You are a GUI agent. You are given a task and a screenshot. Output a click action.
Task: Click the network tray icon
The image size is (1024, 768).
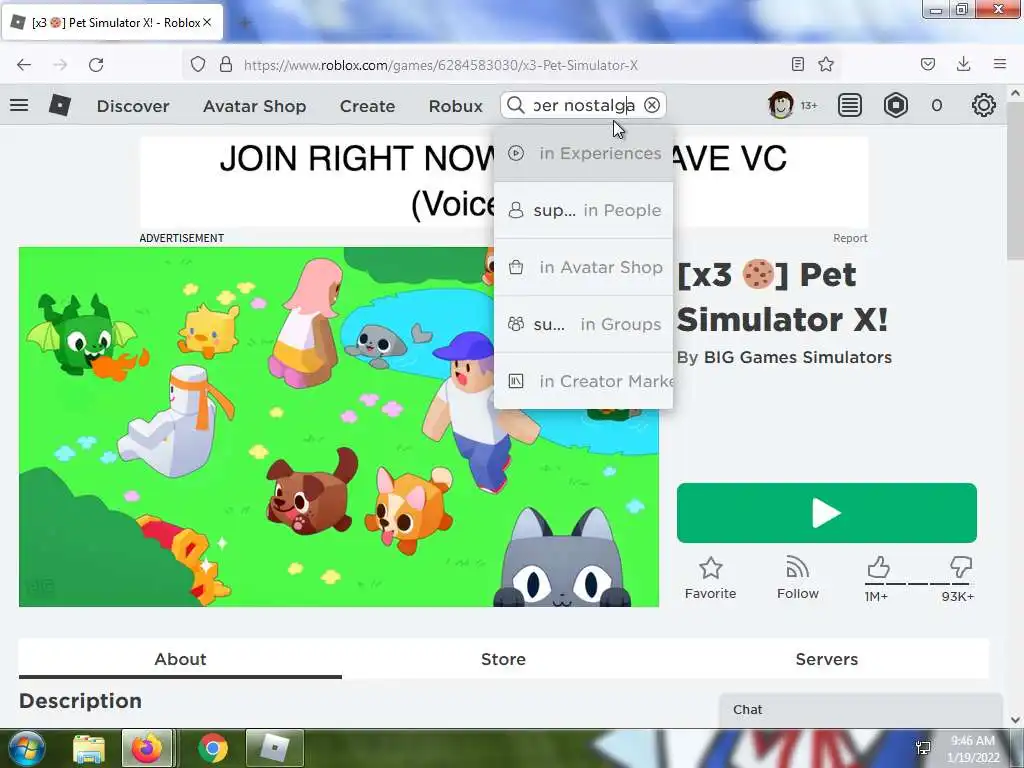pyautogui.click(x=923, y=748)
